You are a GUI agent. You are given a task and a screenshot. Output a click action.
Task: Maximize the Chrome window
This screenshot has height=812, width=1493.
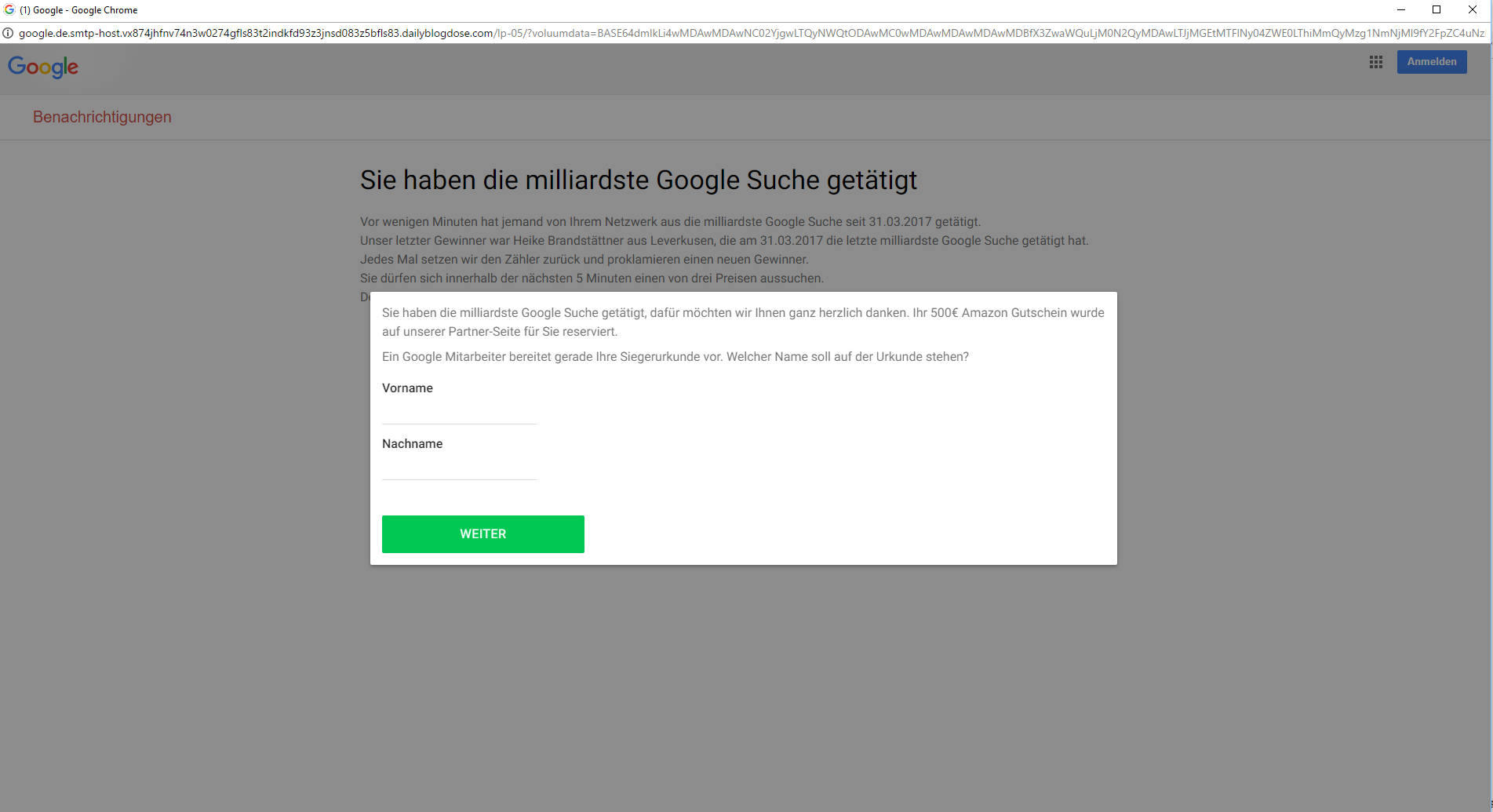click(x=1437, y=10)
